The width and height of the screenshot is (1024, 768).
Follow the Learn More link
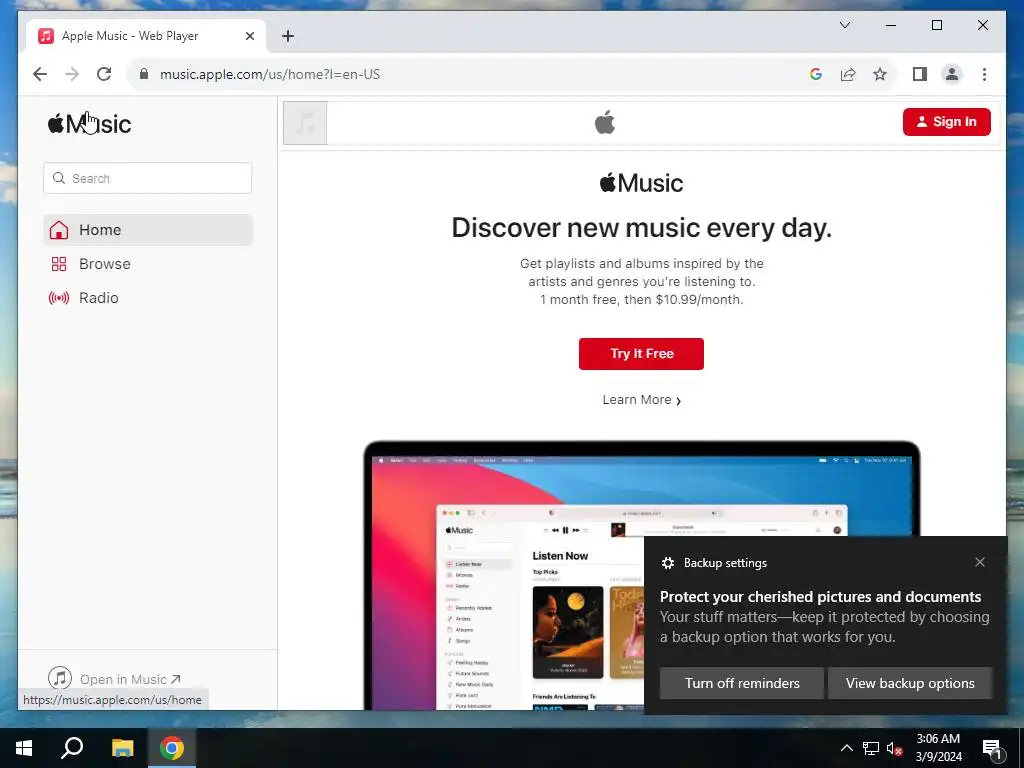point(641,400)
